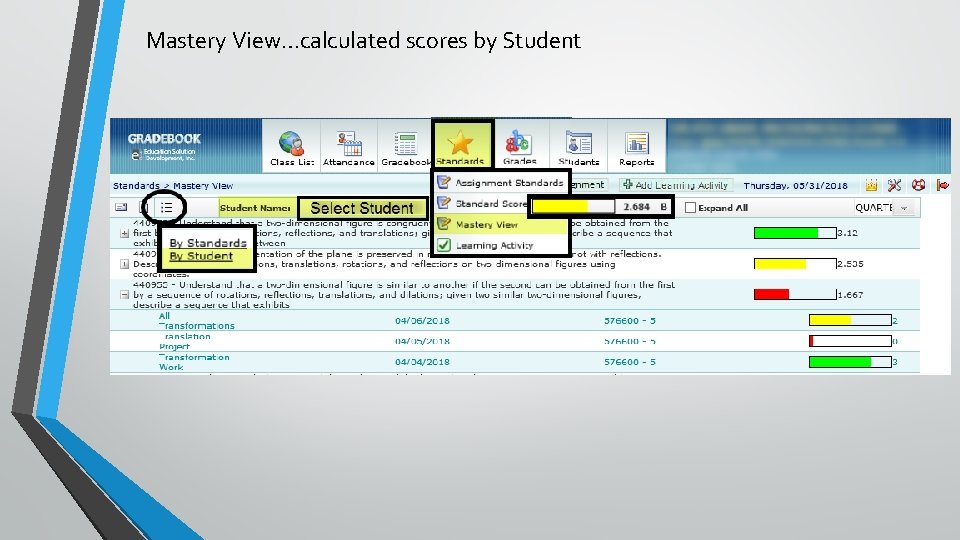The height and width of the screenshot is (540, 960).
Task: Select By Student view option
Action: (x=201, y=256)
